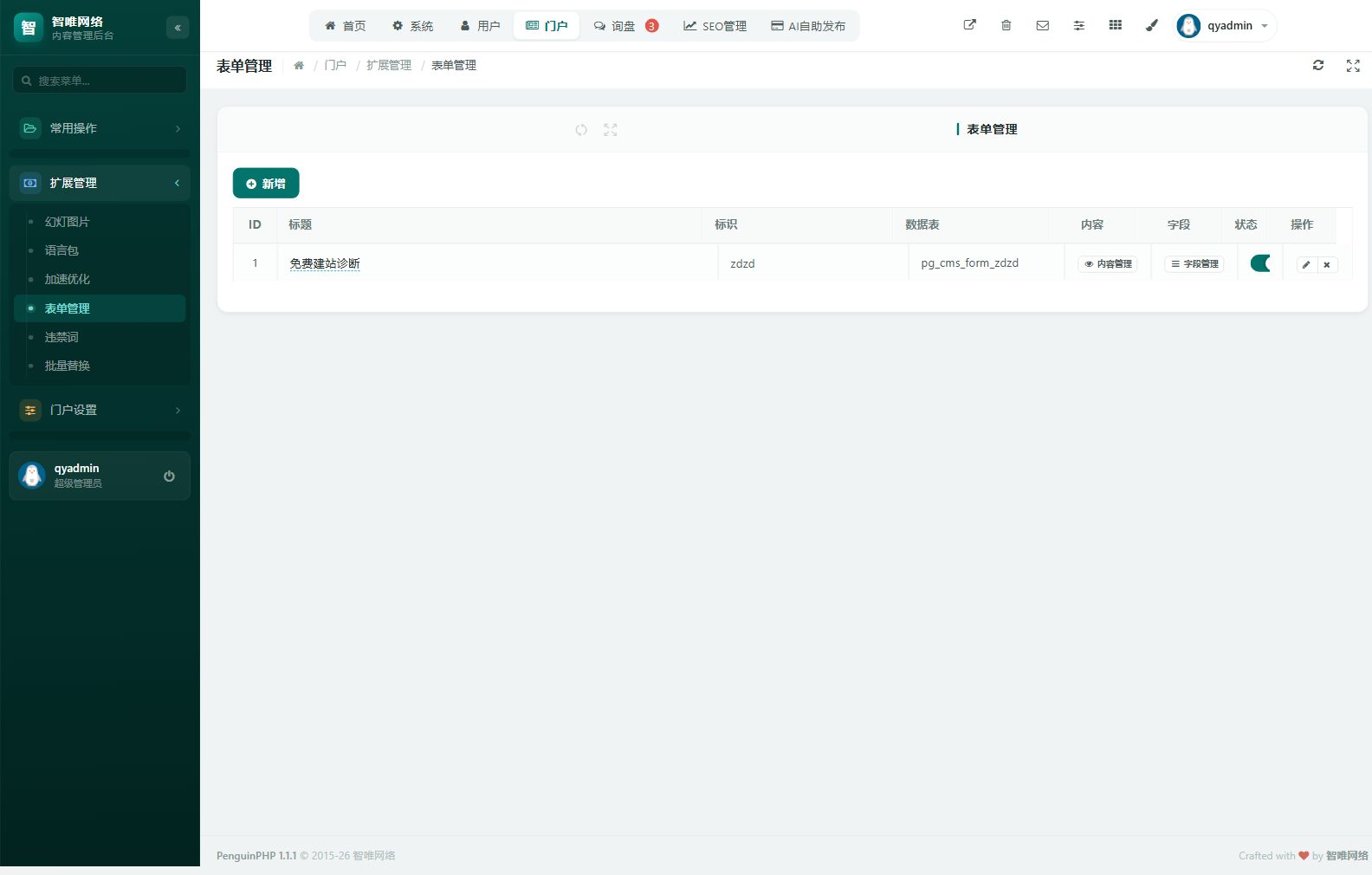Screen dimensions: 1372x875
Task: Collapse the 扩展管理 sidebar menu
Action: coord(100,183)
